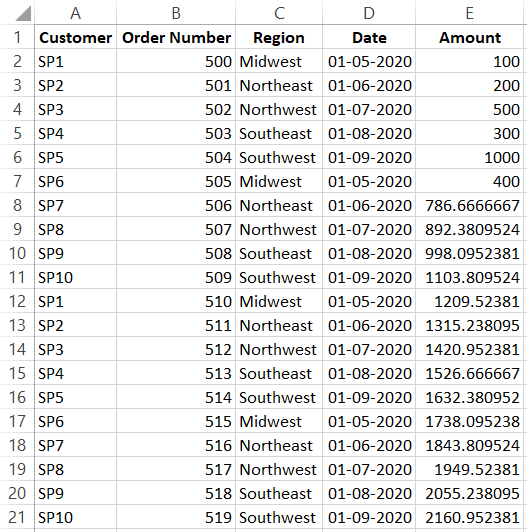The height and width of the screenshot is (532, 527).
Task: Click SP10 customer cell in row 11
Action: pyautogui.click(x=75, y=277)
